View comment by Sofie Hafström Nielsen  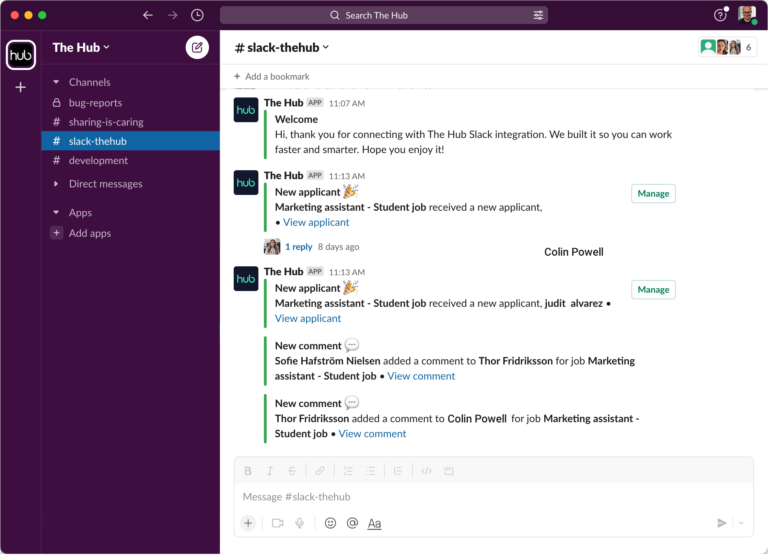pos(421,376)
